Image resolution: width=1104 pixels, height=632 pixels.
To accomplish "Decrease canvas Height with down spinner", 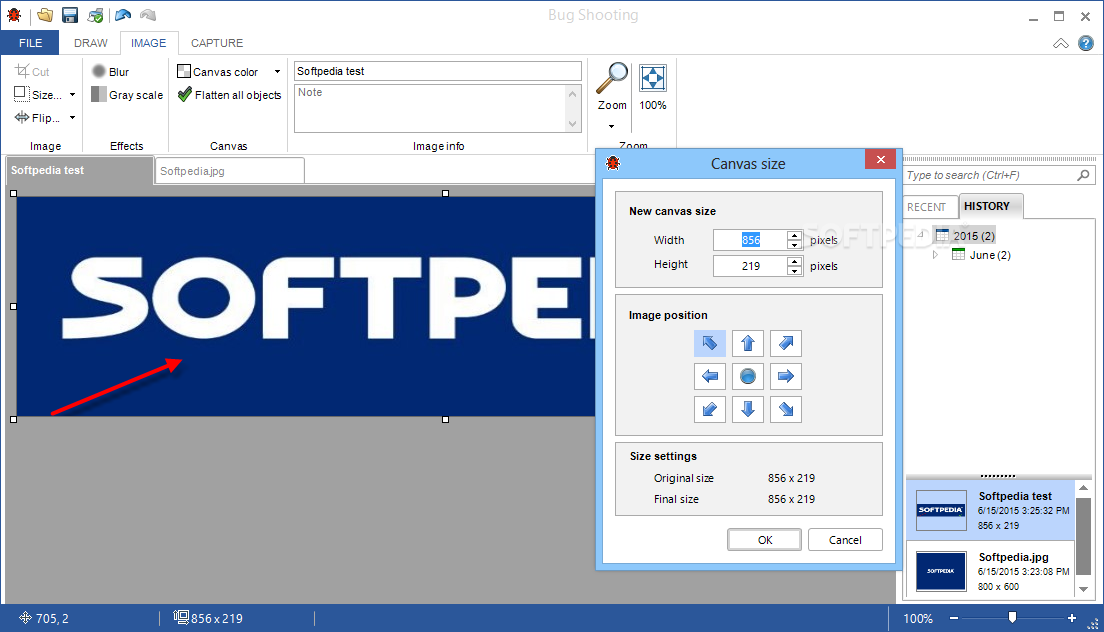I will click(794, 271).
